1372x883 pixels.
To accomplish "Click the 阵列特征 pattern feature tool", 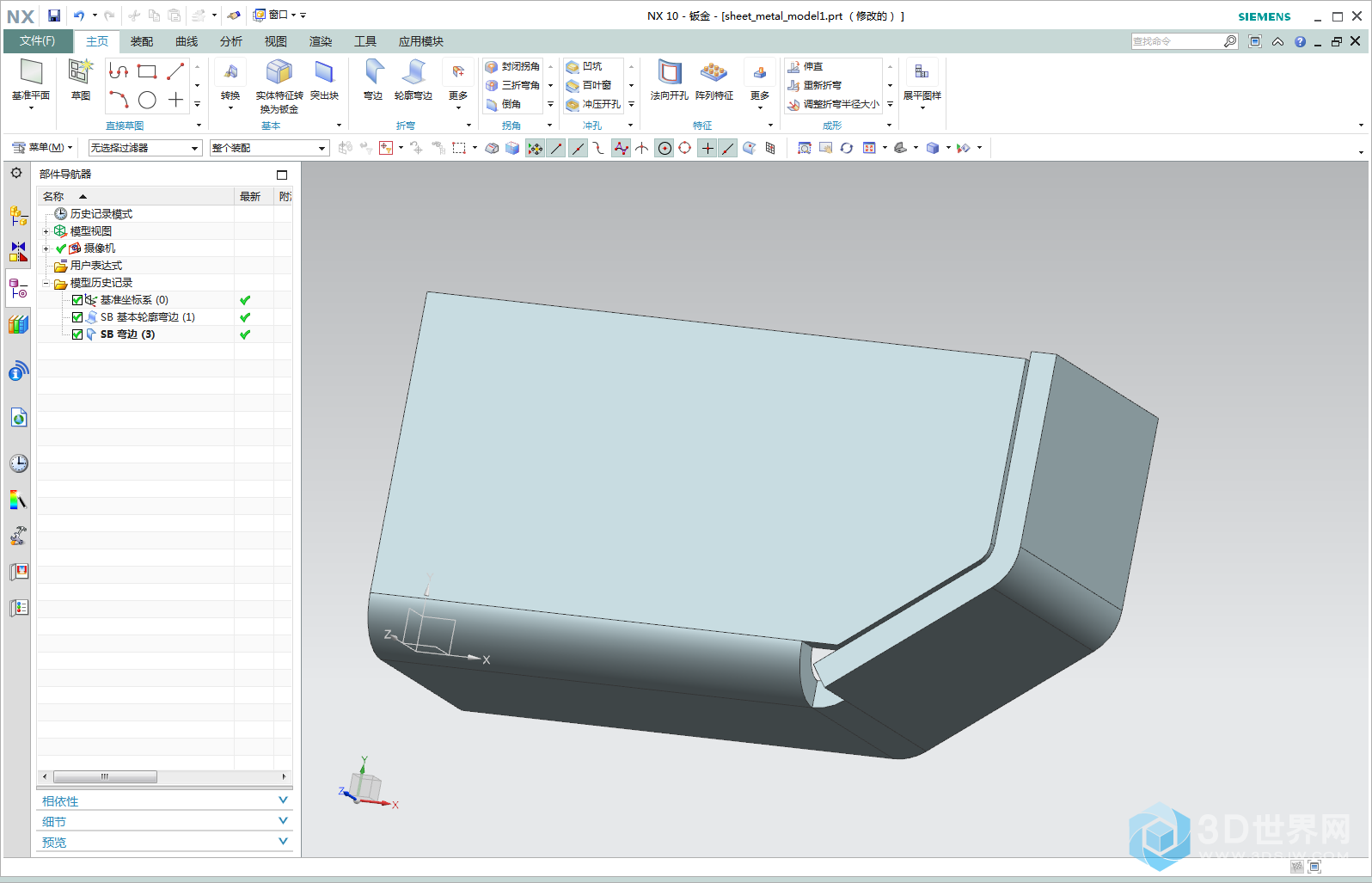I will pyautogui.click(x=714, y=80).
